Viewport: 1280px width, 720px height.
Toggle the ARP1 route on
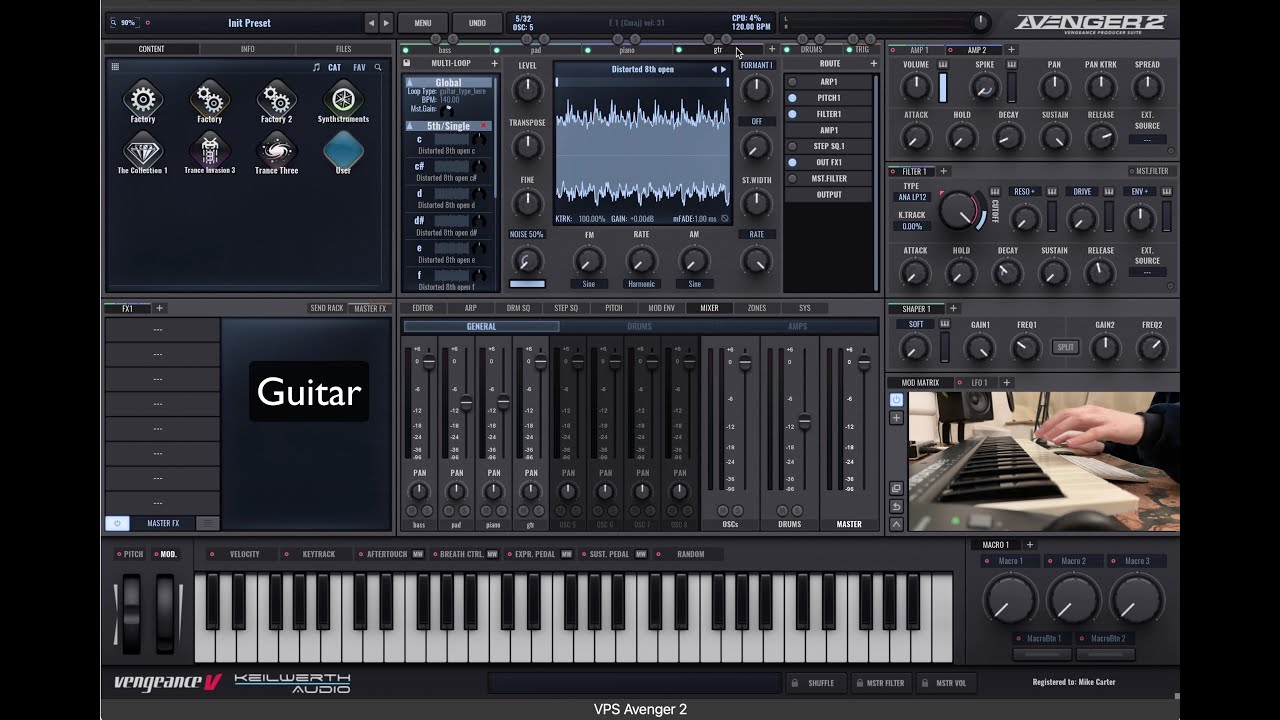tap(792, 82)
